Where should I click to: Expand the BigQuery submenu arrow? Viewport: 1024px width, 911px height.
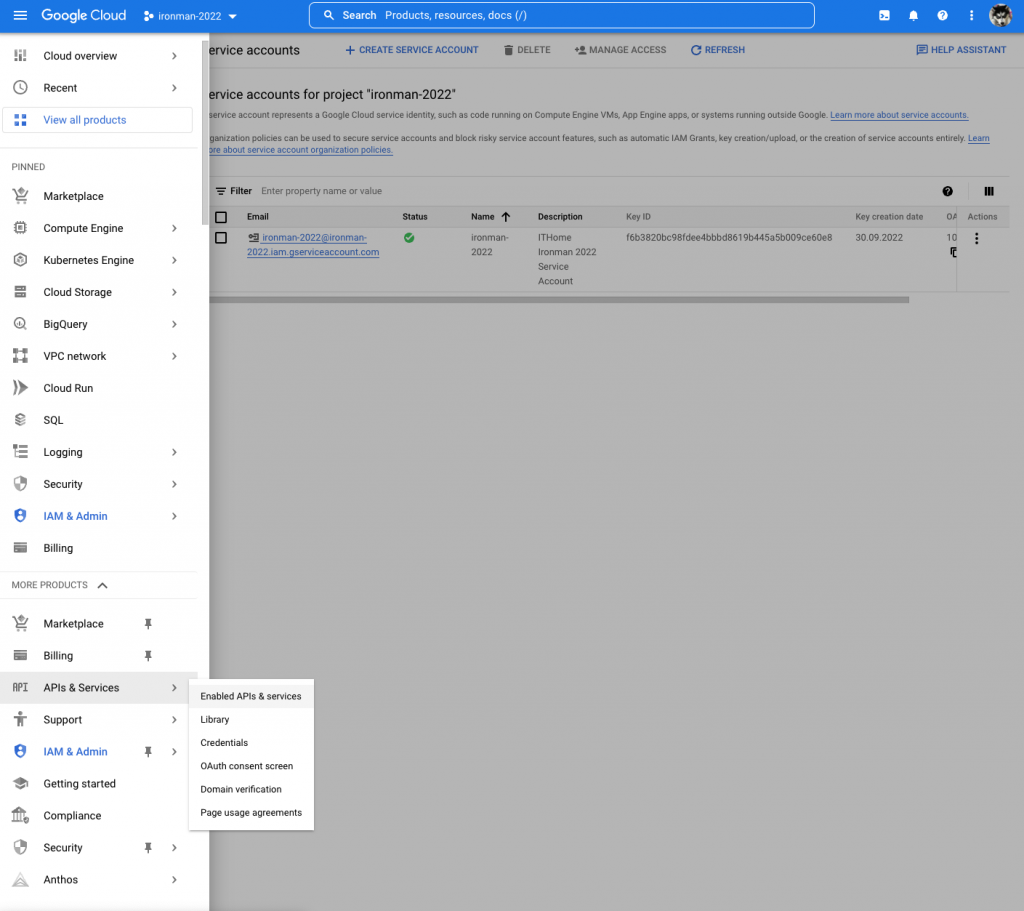[174, 324]
